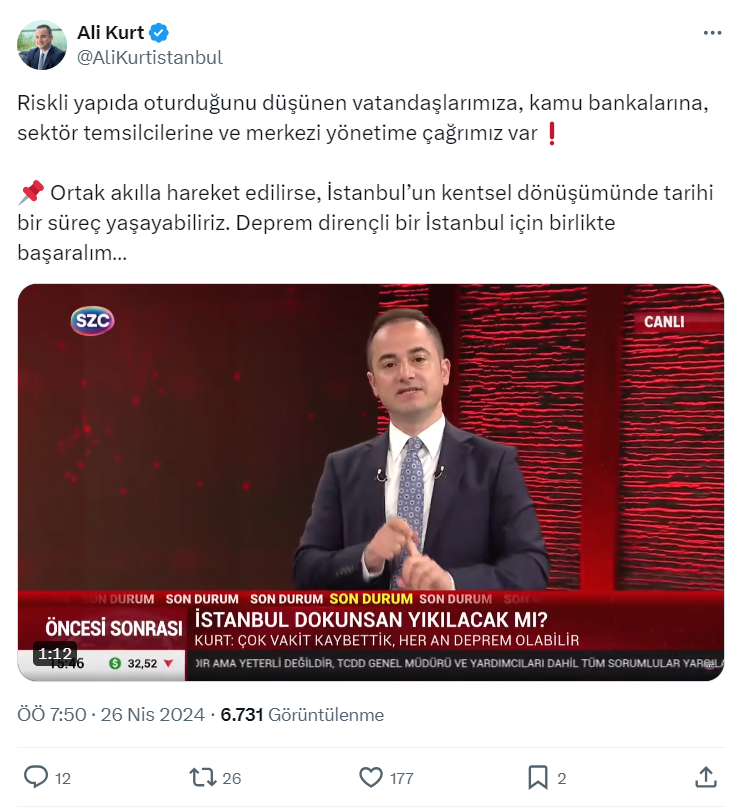Click the 1:12 video duration badge
Screen dimensions: 739x807
(55, 654)
